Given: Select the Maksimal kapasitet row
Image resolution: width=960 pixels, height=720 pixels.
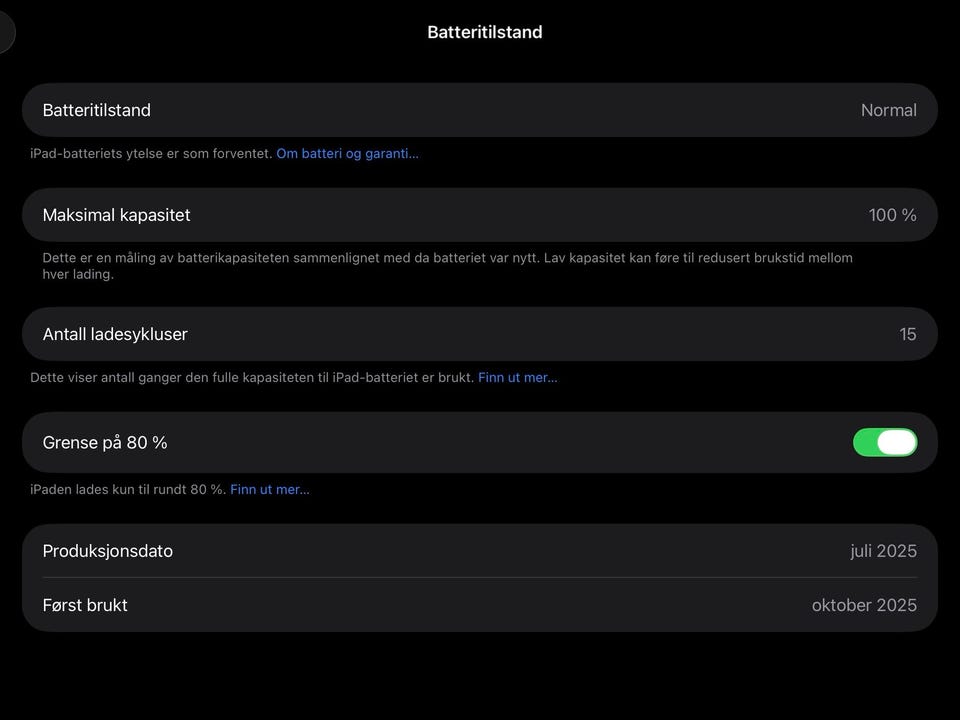Looking at the screenshot, I should pyautogui.click(x=480, y=215).
